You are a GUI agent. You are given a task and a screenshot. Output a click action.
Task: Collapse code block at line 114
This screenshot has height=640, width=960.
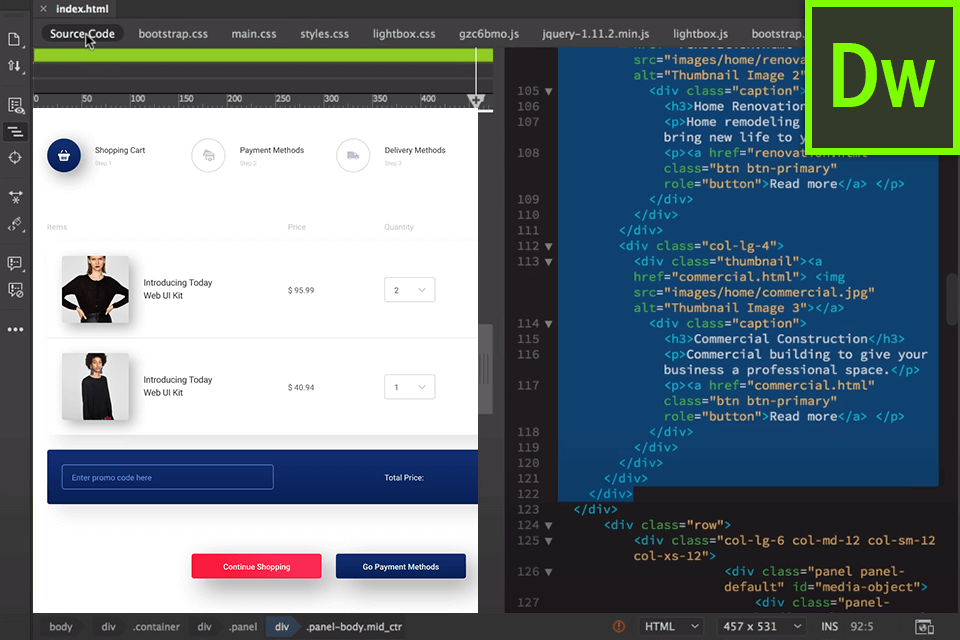[549, 324]
